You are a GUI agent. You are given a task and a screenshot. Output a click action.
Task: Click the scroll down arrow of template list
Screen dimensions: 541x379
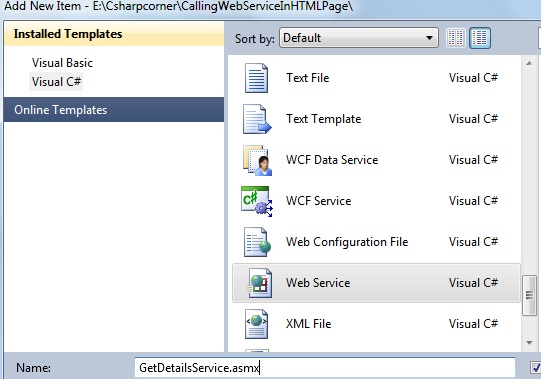[529, 342]
